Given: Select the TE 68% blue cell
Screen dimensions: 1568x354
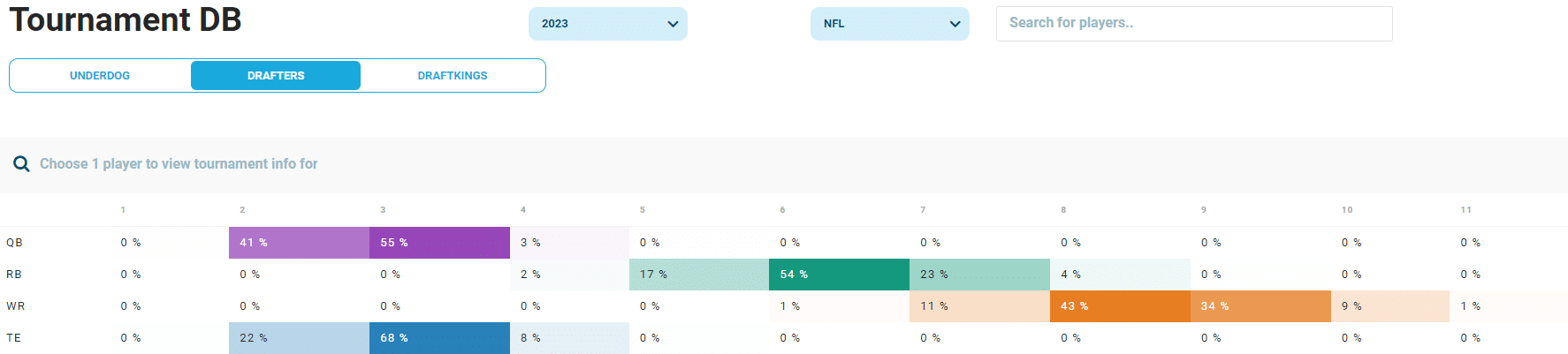Looking at the screenshot, I should coord(439,338).
